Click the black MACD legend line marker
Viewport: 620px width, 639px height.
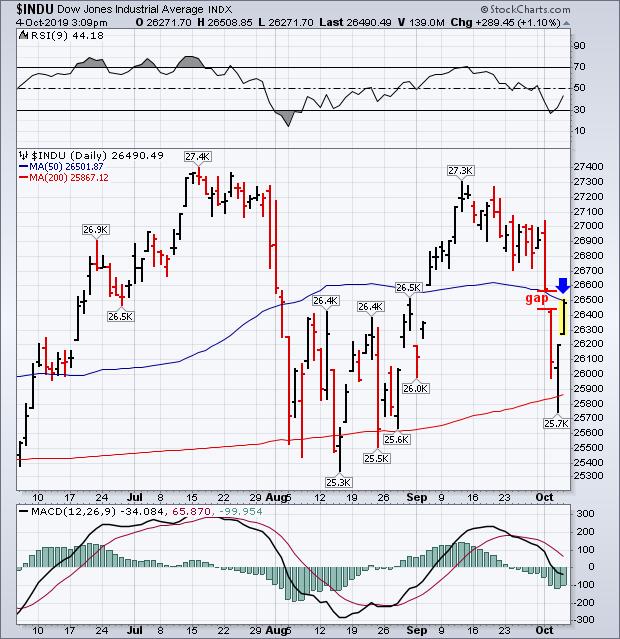tap(24, 511)
